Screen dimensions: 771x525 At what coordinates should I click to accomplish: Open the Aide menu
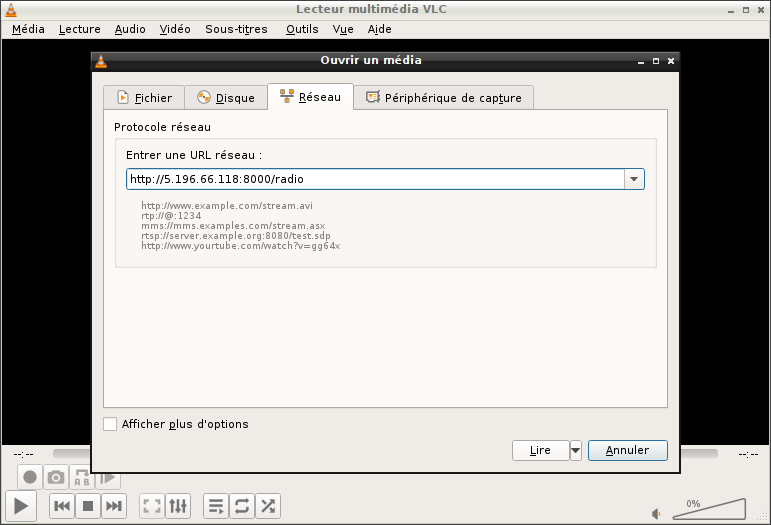380,29
